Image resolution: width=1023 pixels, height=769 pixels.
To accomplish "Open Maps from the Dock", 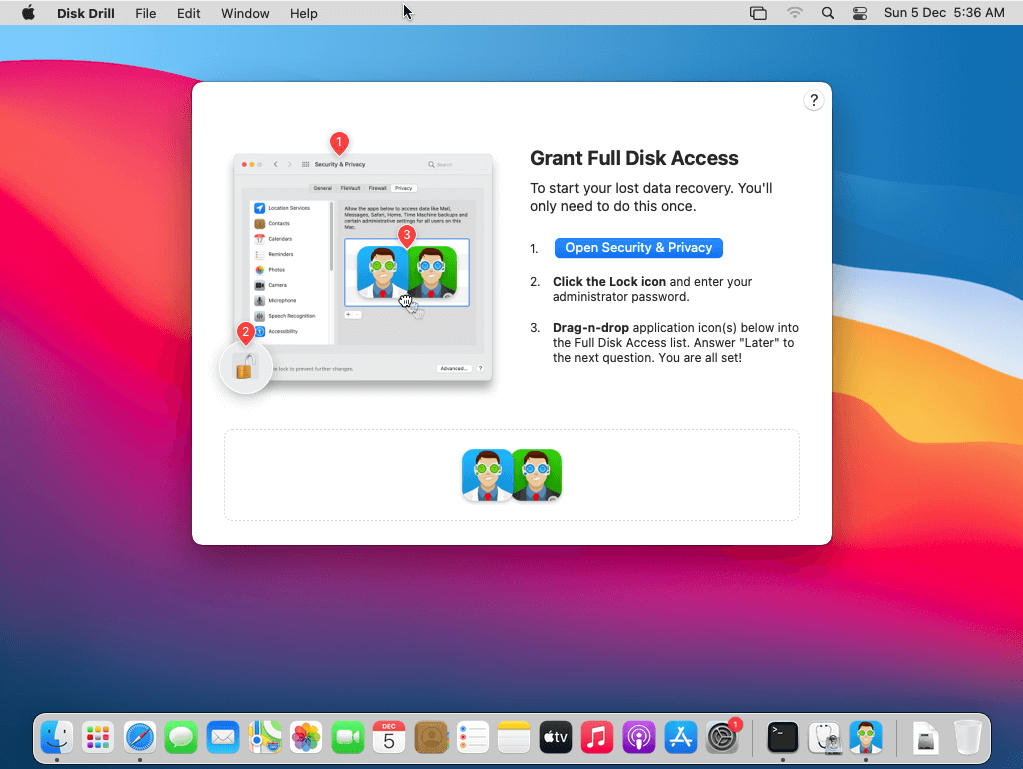I will tap(265, 738).
